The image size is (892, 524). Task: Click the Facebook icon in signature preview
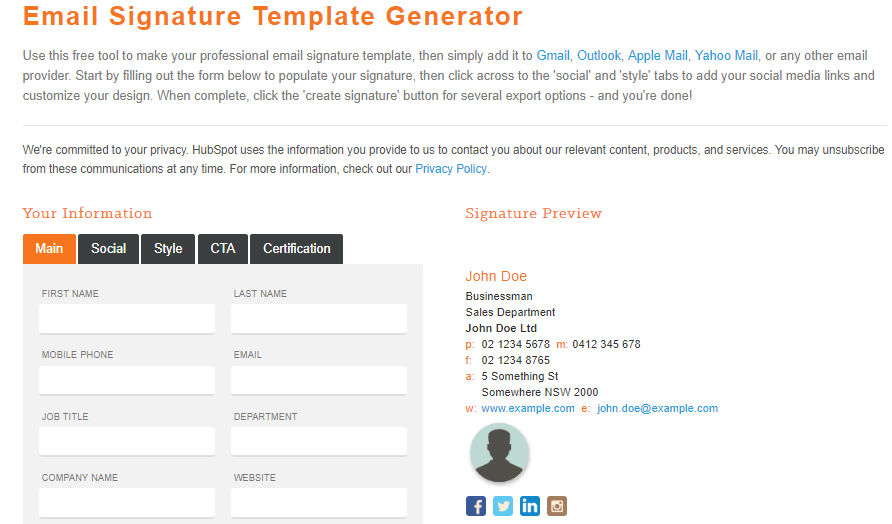point(476,506)
